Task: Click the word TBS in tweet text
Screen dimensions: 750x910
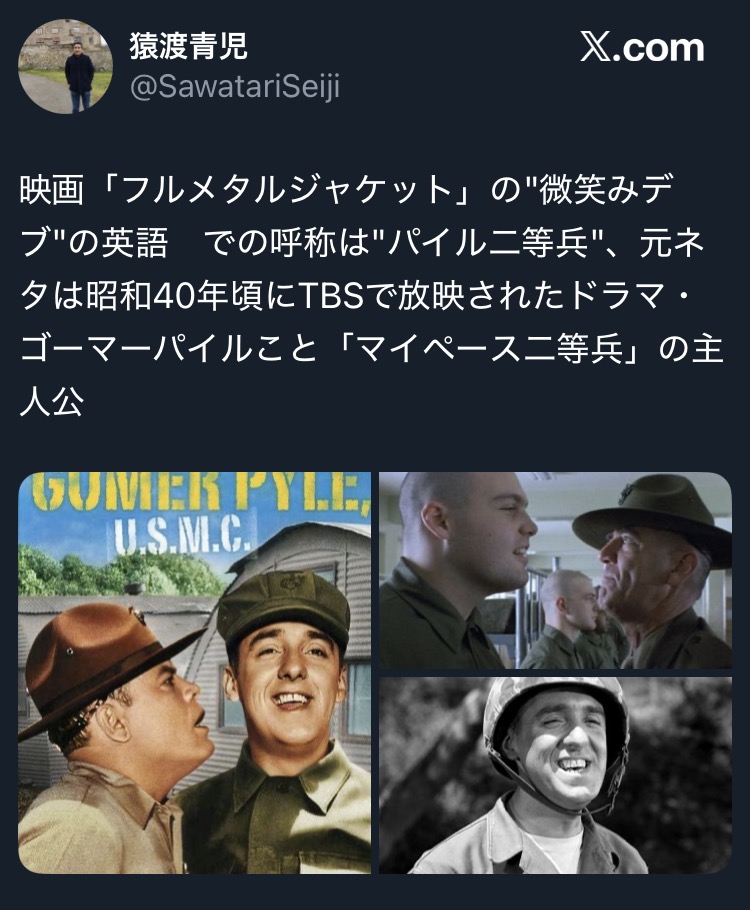Action: pos(331,296)
